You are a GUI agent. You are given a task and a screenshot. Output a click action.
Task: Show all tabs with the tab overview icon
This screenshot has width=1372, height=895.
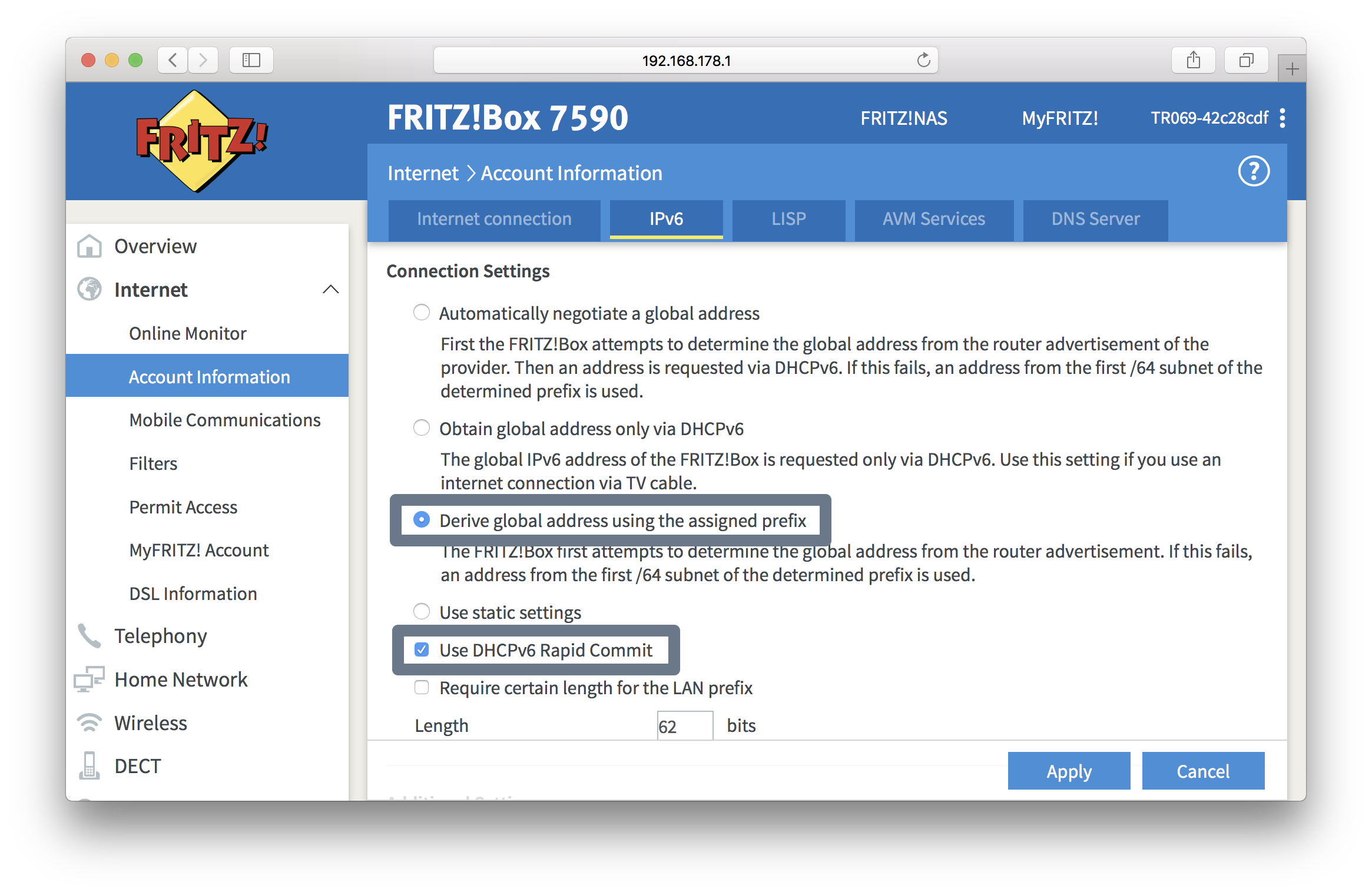pos(1247,60)
